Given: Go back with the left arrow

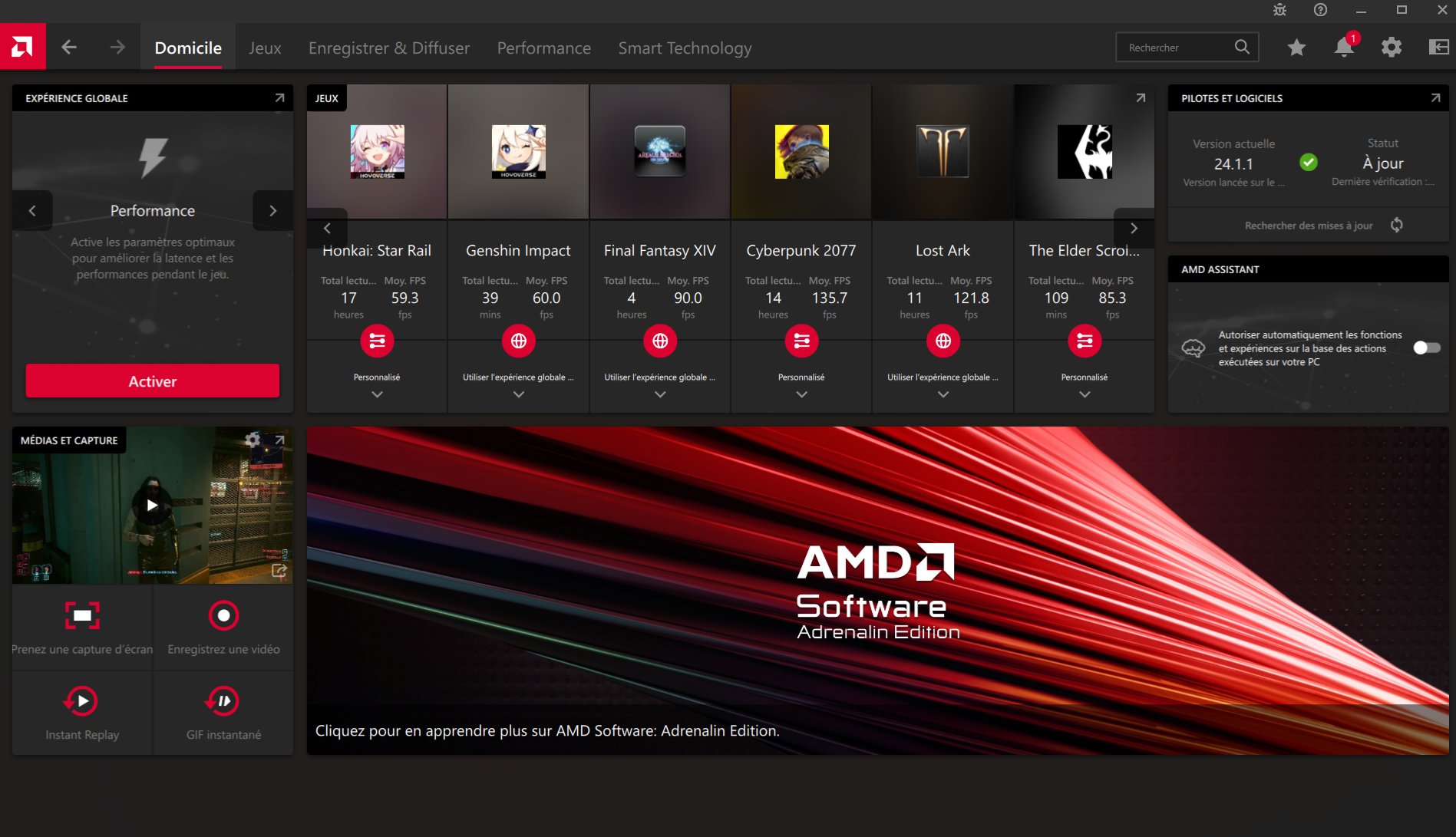Looking at the screenshot, I should tap(69, 48).
